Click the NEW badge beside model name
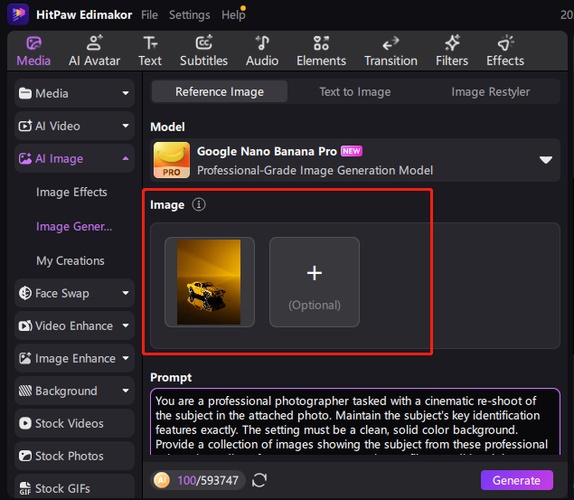This screenshot has width=574, height=500. (351, 151)
